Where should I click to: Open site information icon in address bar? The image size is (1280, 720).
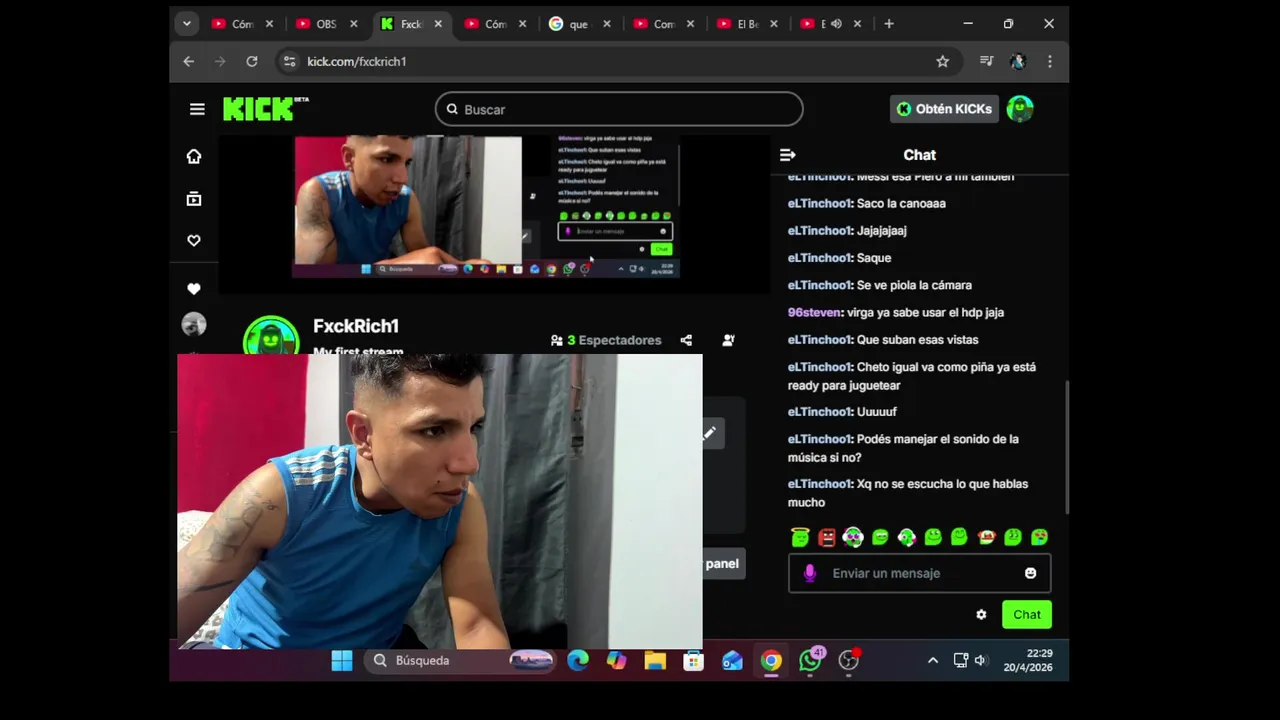coord(289,61)
